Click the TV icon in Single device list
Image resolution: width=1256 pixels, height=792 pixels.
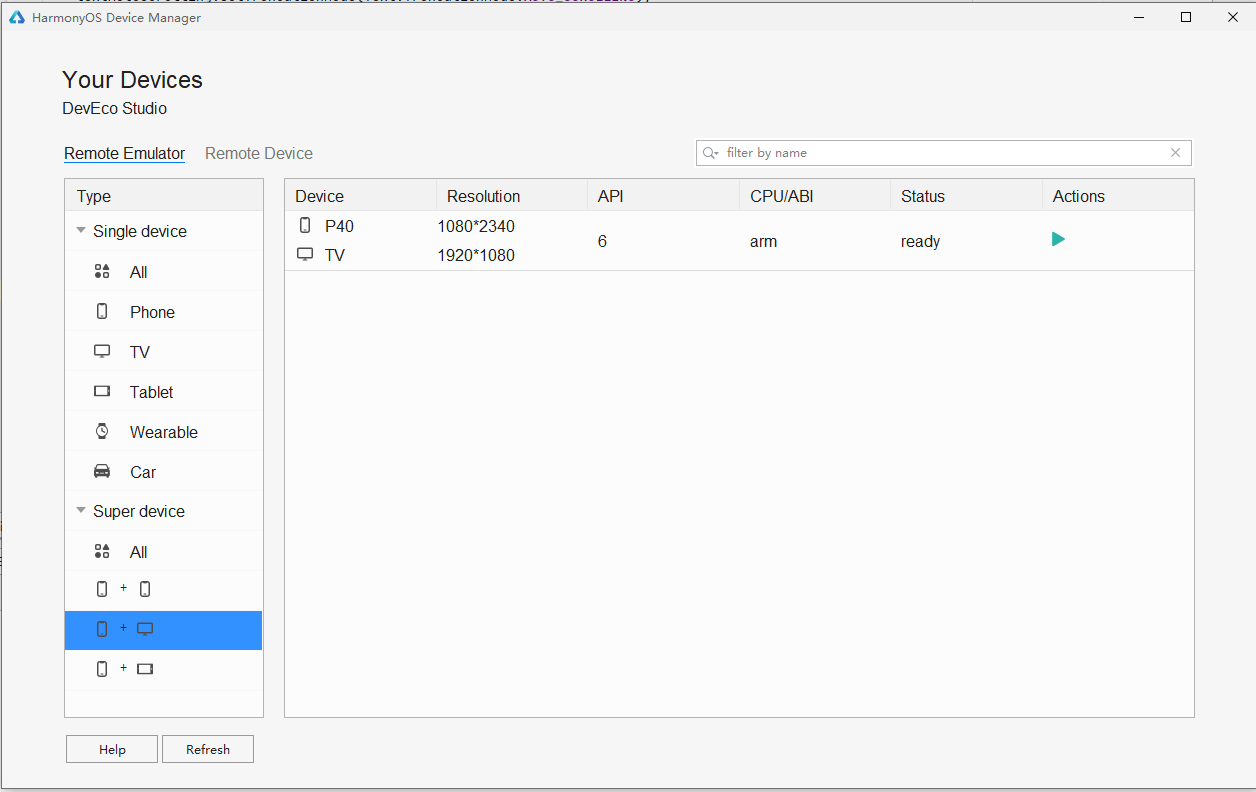click(102, 351)
